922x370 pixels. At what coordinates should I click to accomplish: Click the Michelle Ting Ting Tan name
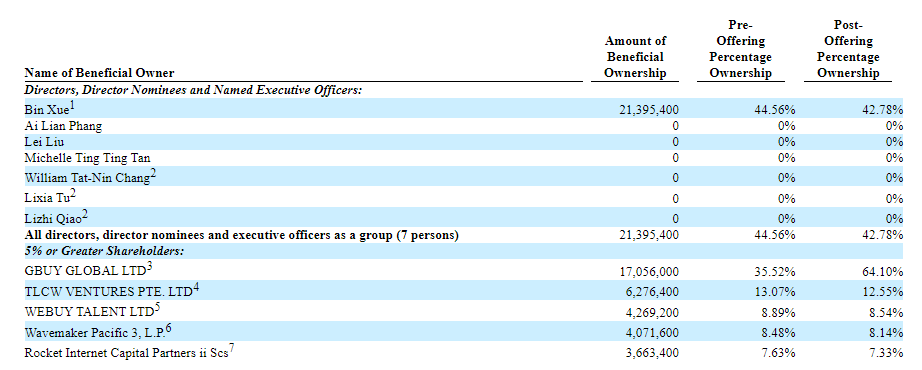(87, 158)
